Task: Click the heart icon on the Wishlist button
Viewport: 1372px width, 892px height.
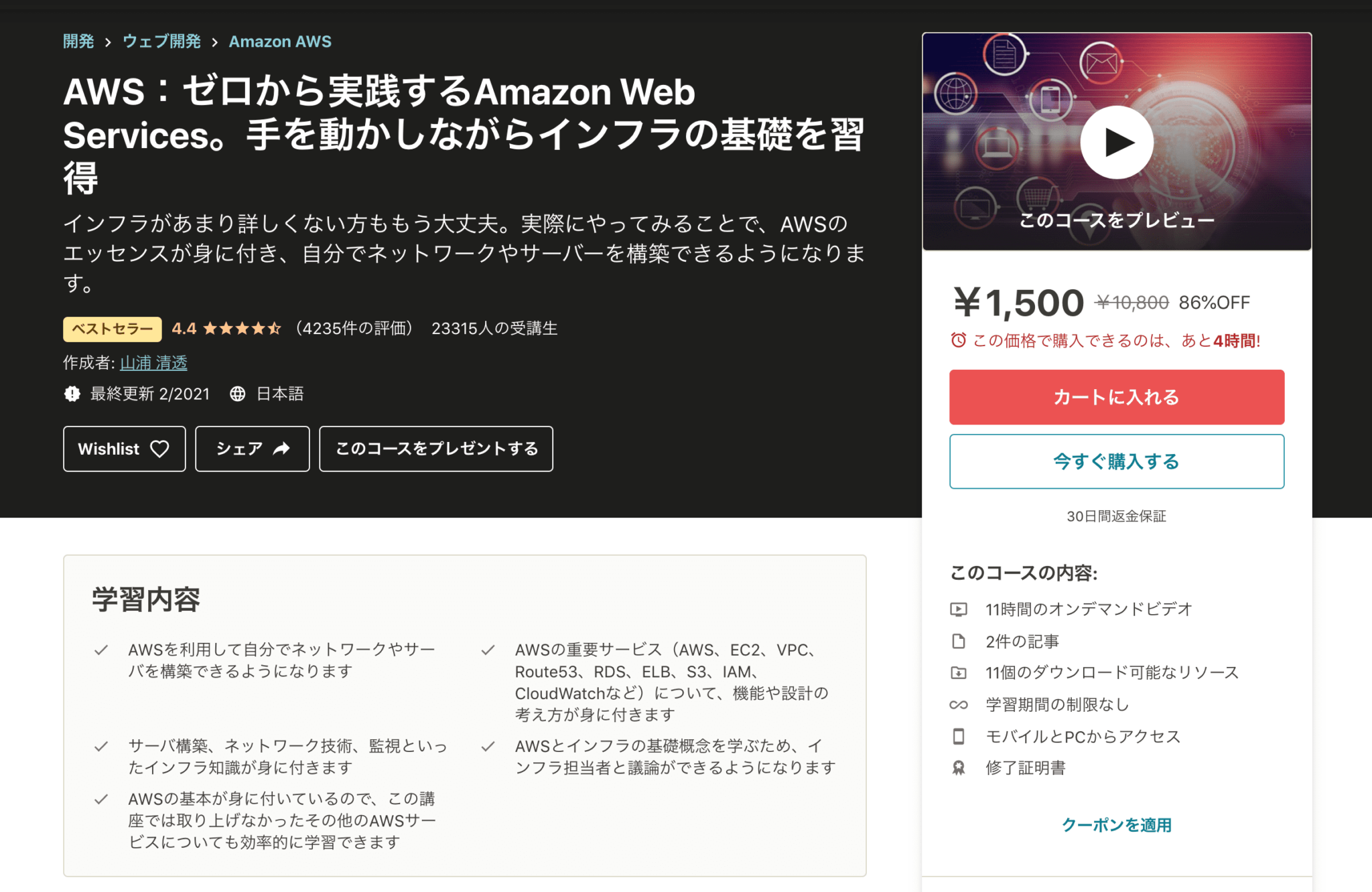Action: click(x=160, y=449)
